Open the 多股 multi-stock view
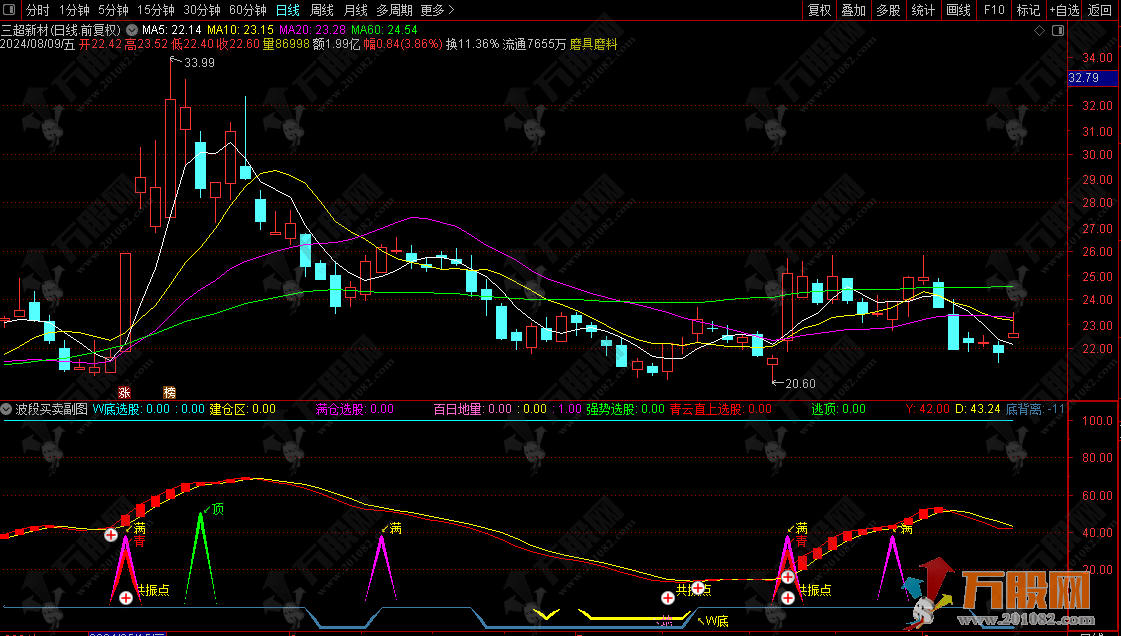This screenshot has width=1121, height=636. tap(888, 10)
